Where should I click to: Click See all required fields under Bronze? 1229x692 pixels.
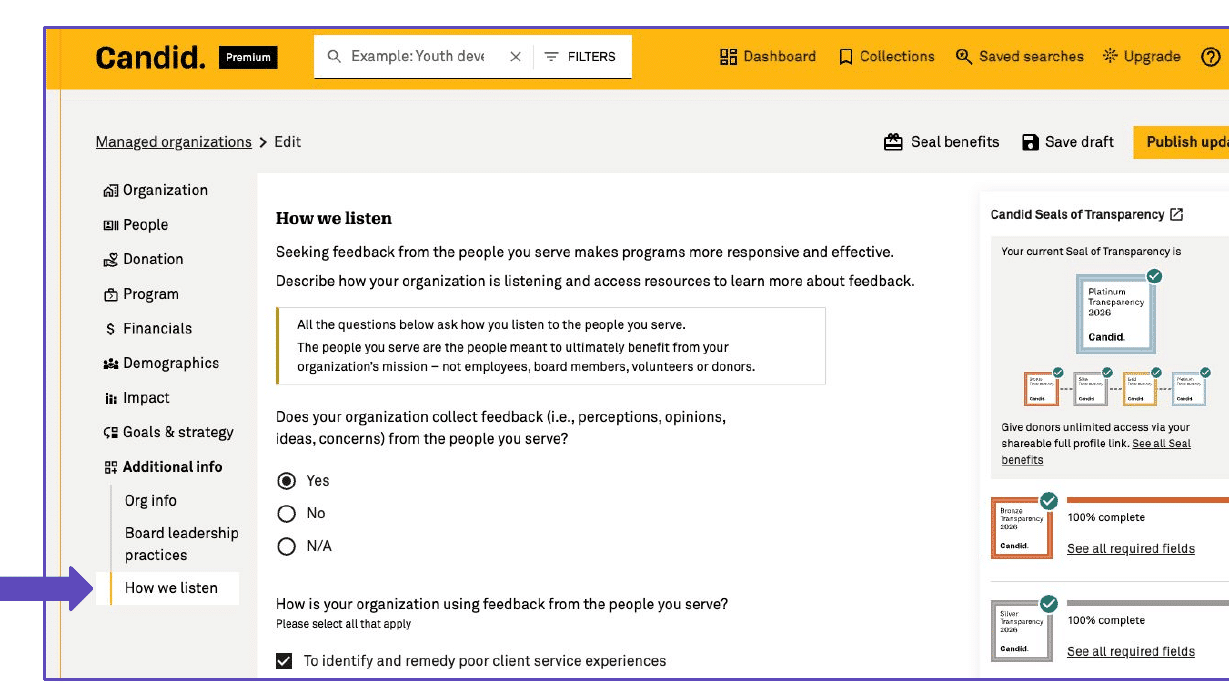(x=1131, y=549)
